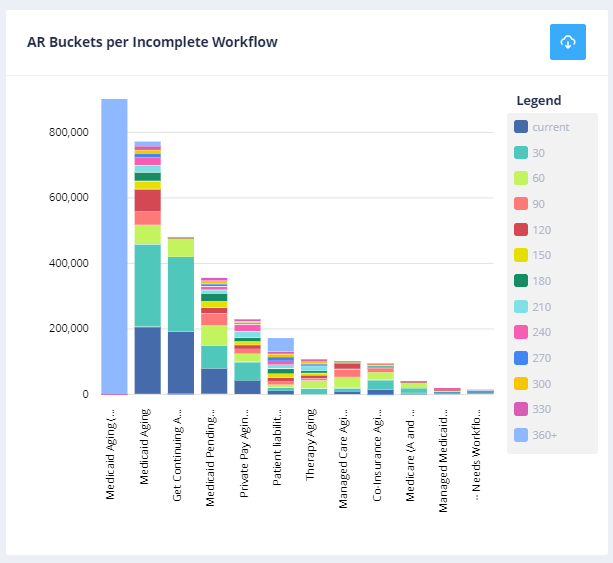Toggle the '30' legend entry
613x563 pixels.
click(538, 153)
